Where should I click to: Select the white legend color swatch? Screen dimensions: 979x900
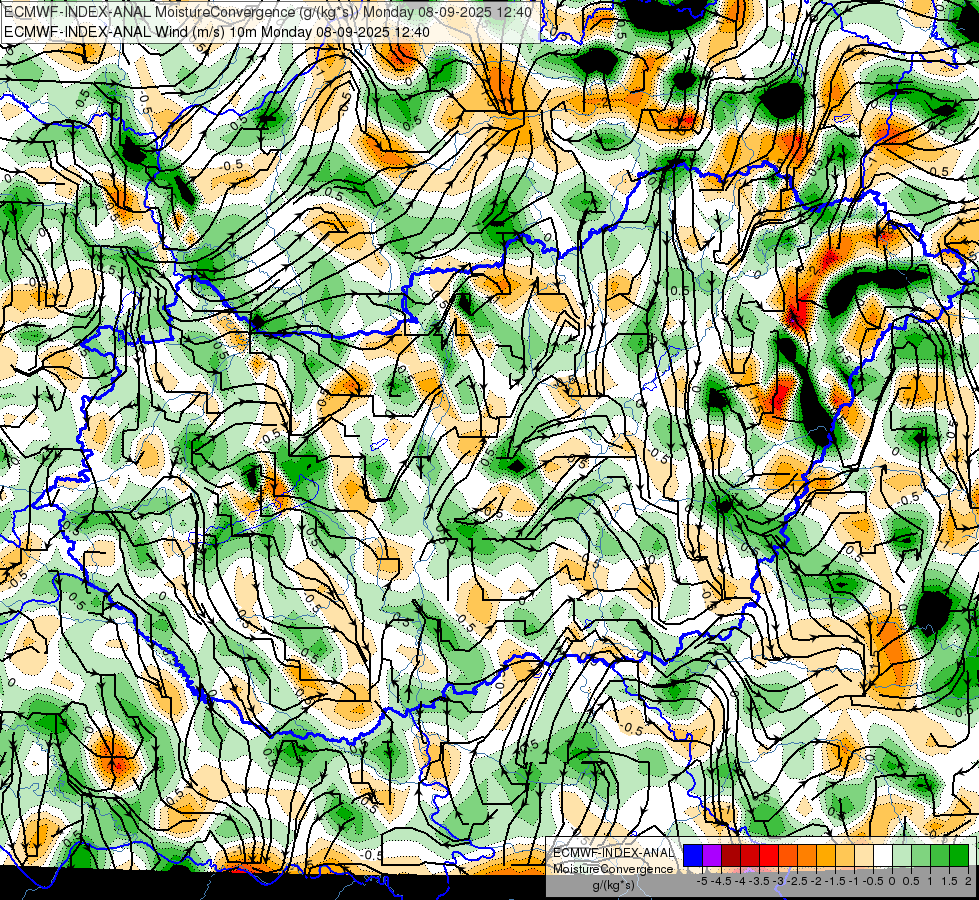[883, 855]
